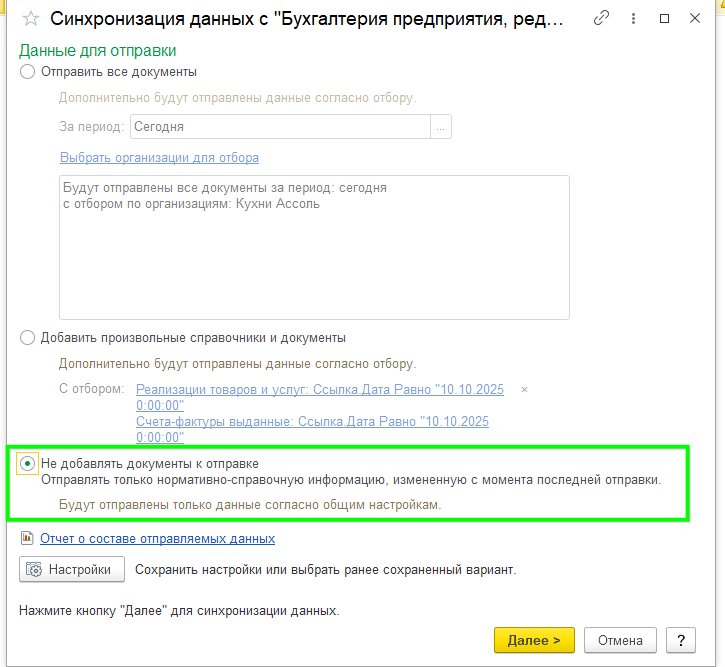
Task: Click the 'За период' field showing Сегодня
Action: 280,127
